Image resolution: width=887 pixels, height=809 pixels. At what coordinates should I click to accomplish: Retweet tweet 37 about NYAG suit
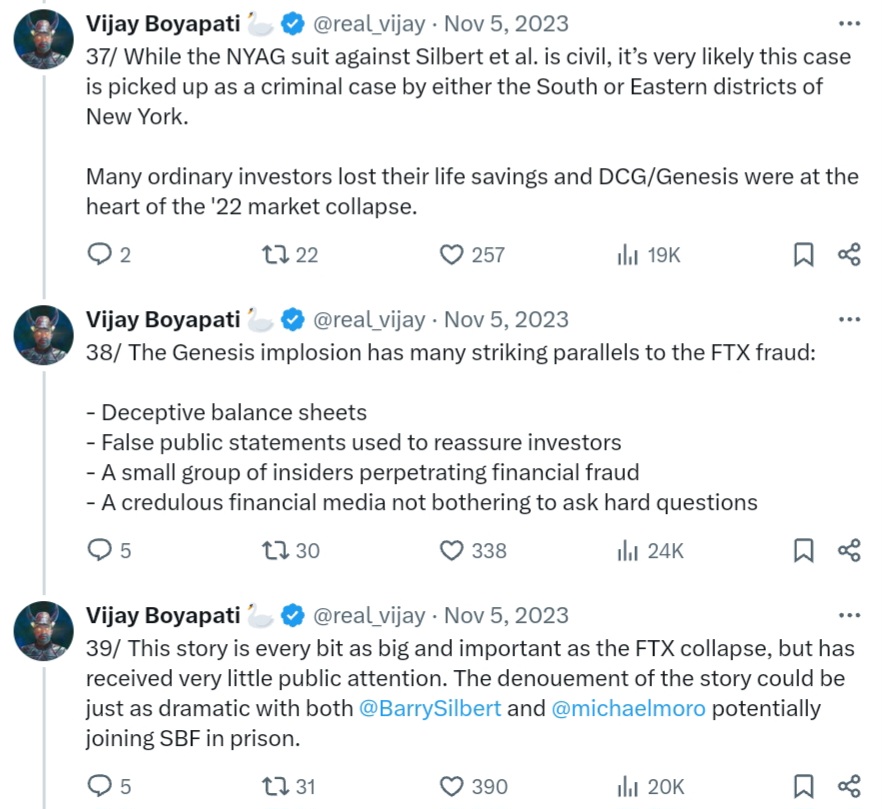273,255
